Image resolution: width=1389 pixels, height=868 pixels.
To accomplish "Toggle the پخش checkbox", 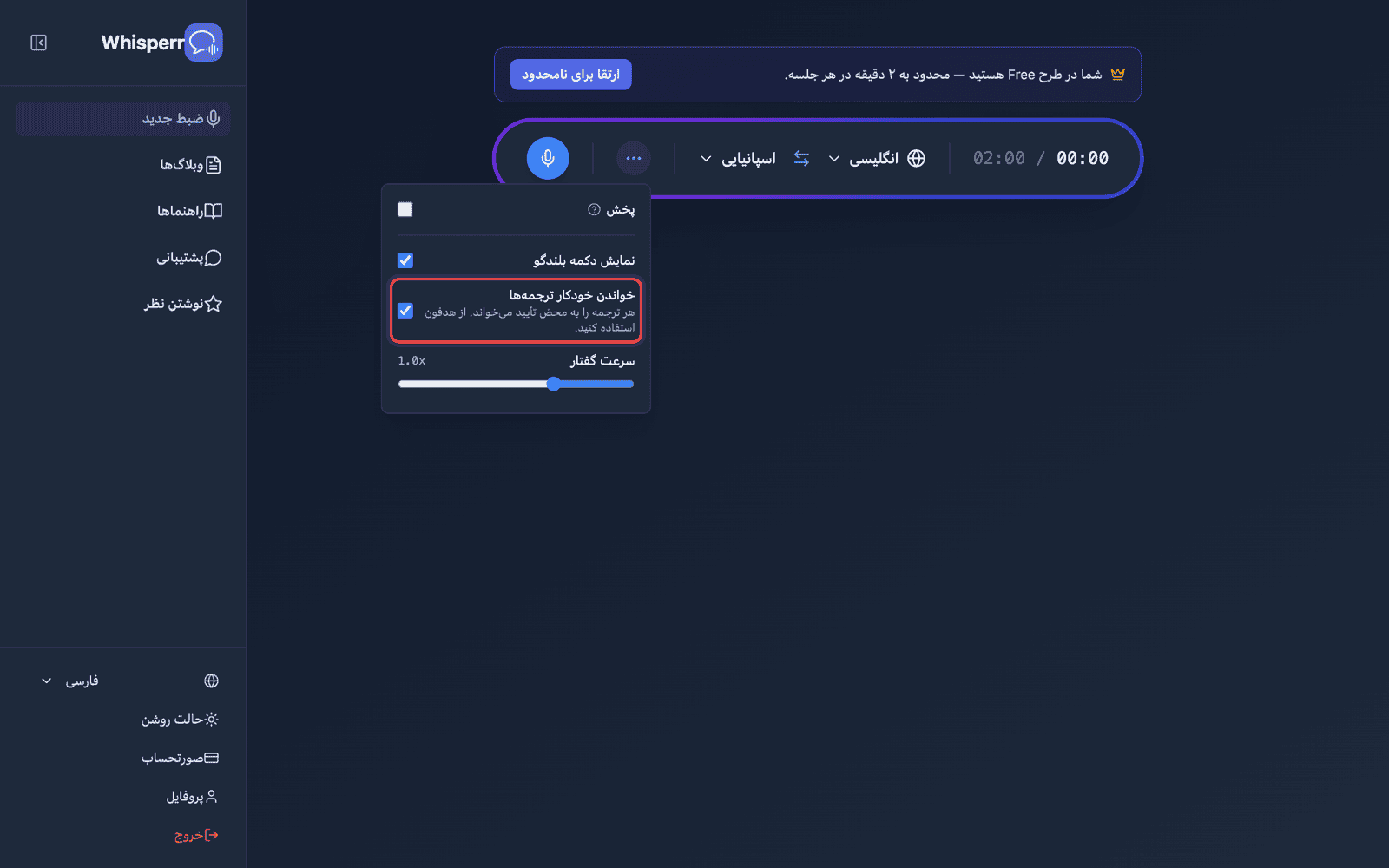I will (405, 209).
